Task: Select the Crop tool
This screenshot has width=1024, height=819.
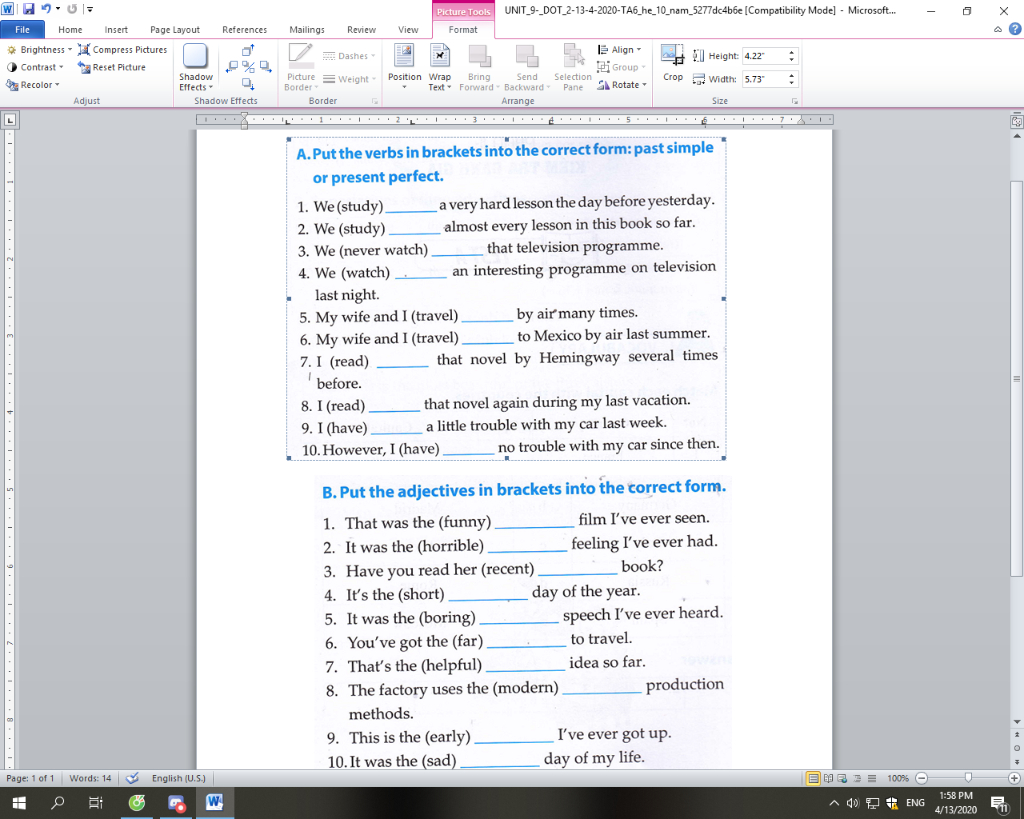Action: pyautogui.click(x=673, y=63)
